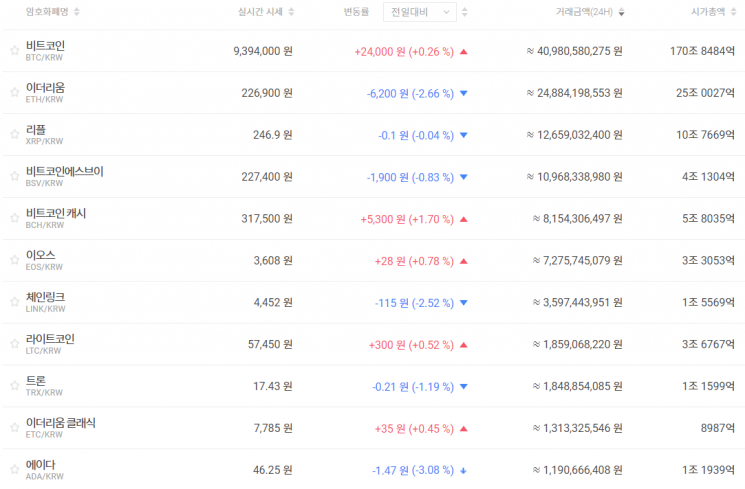Click the 9,394,000 원 price

263,51
